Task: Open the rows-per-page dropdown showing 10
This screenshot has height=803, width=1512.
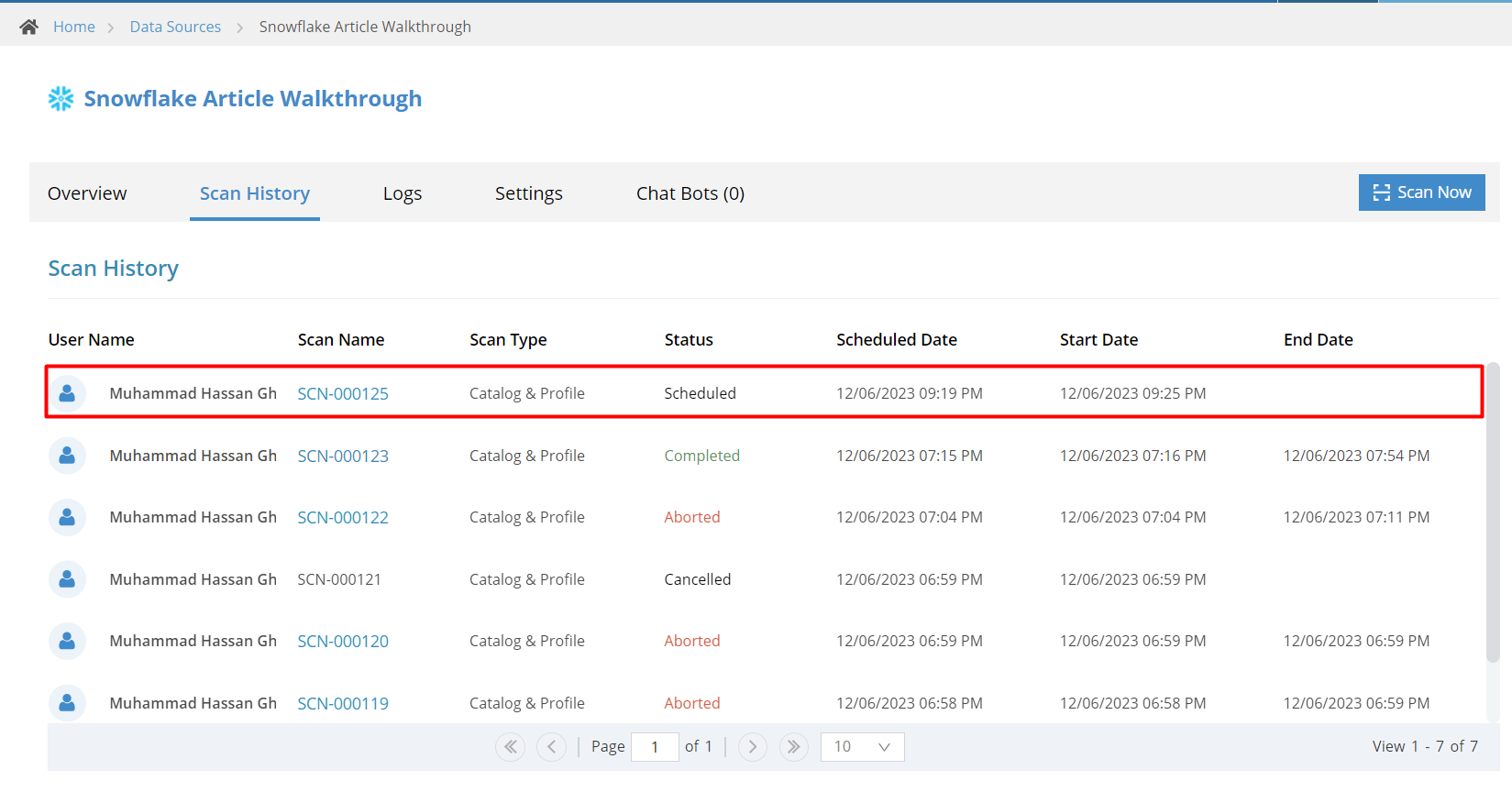Action: click(863, 747)
